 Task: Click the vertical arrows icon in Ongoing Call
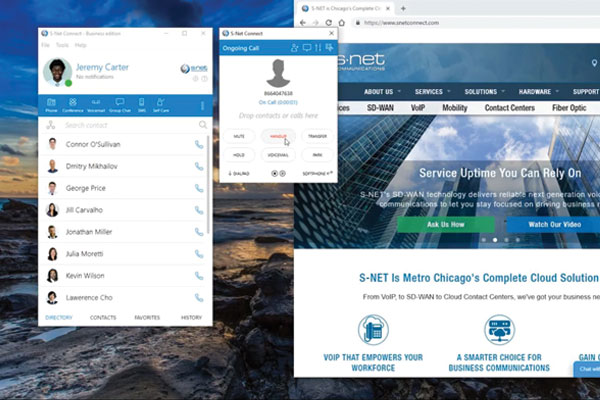coord(318,48)
